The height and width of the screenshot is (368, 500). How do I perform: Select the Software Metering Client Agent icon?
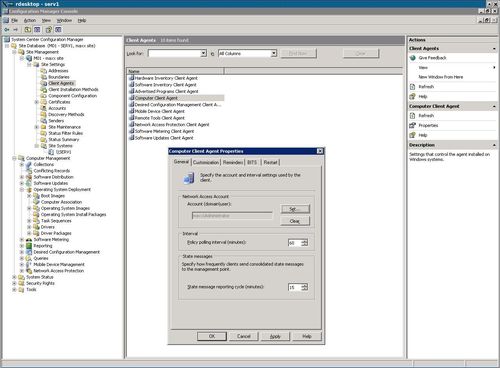pyautogui.click(x=131, y=131)
